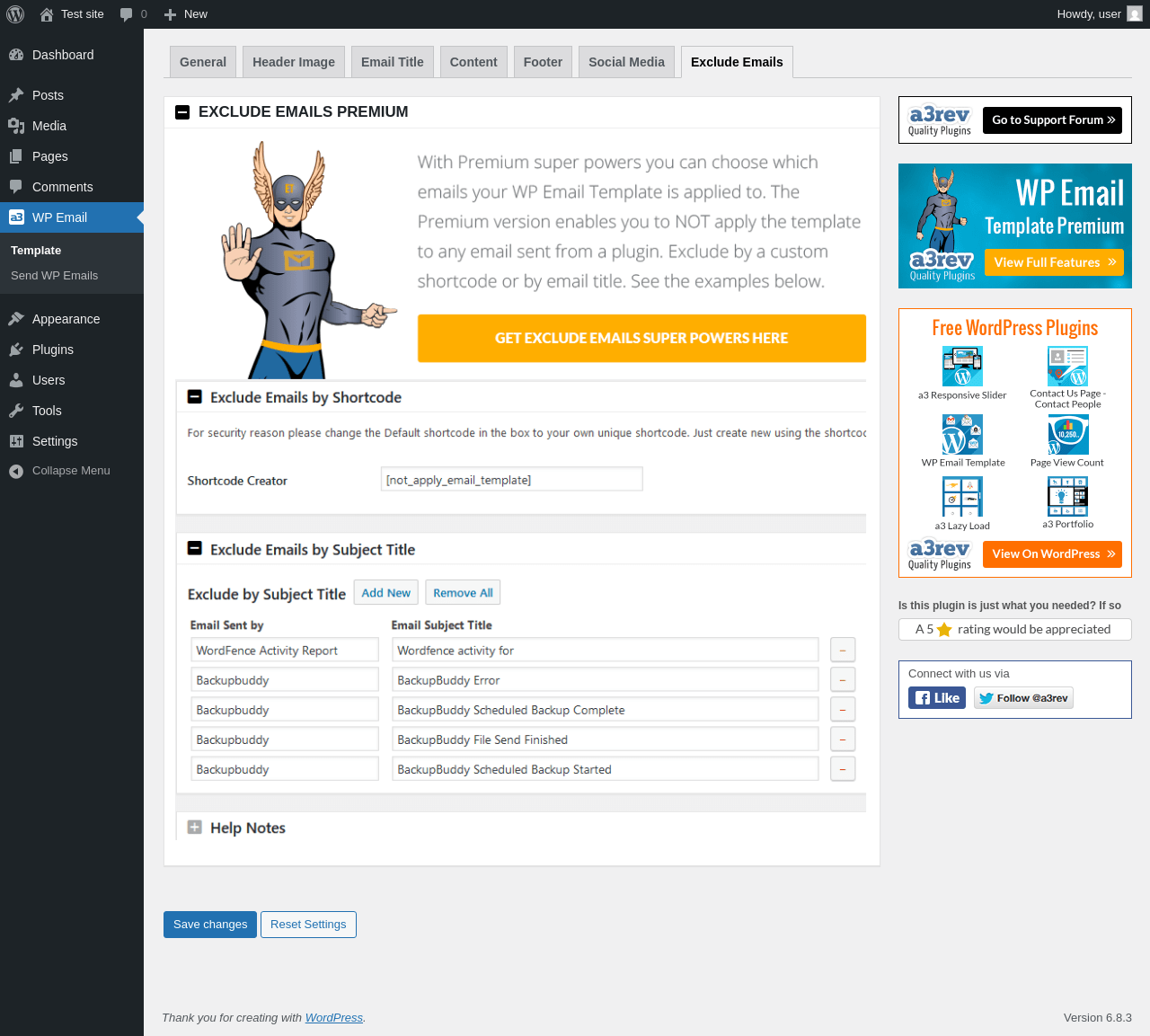Click the Facebook Like button
1150x1036 pixels.
tap(937, 698)
